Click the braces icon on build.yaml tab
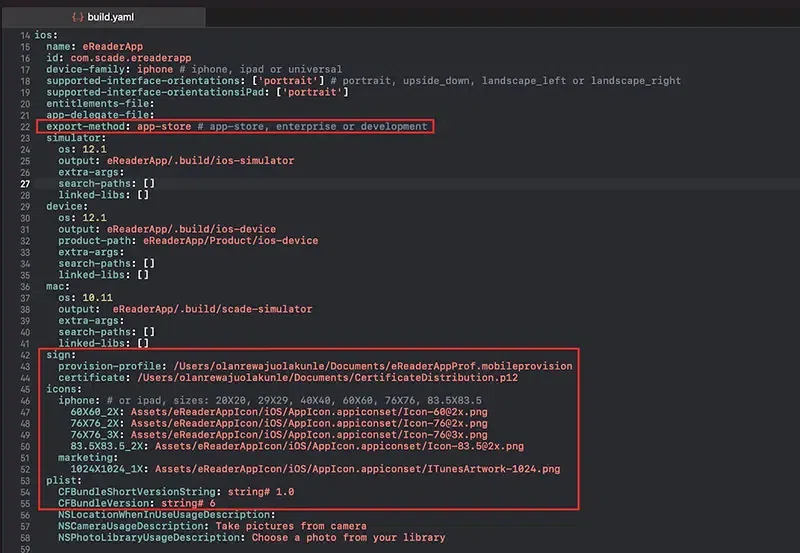This screenshot has height=553, width=800. click(78, 17)
